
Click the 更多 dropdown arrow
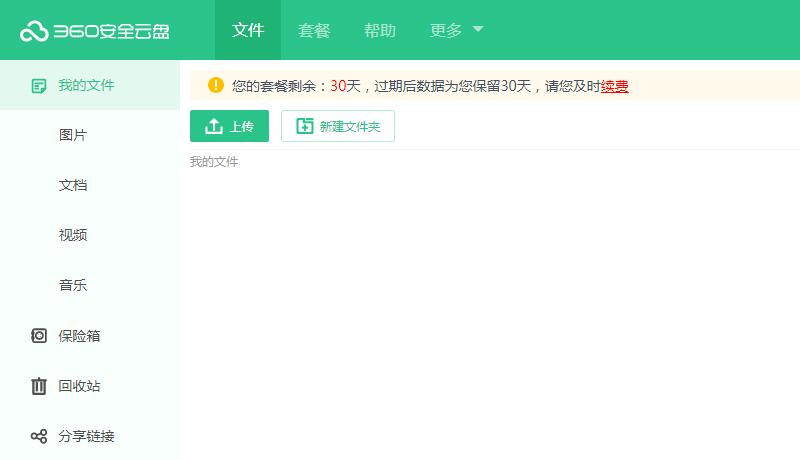pos(478,29)
